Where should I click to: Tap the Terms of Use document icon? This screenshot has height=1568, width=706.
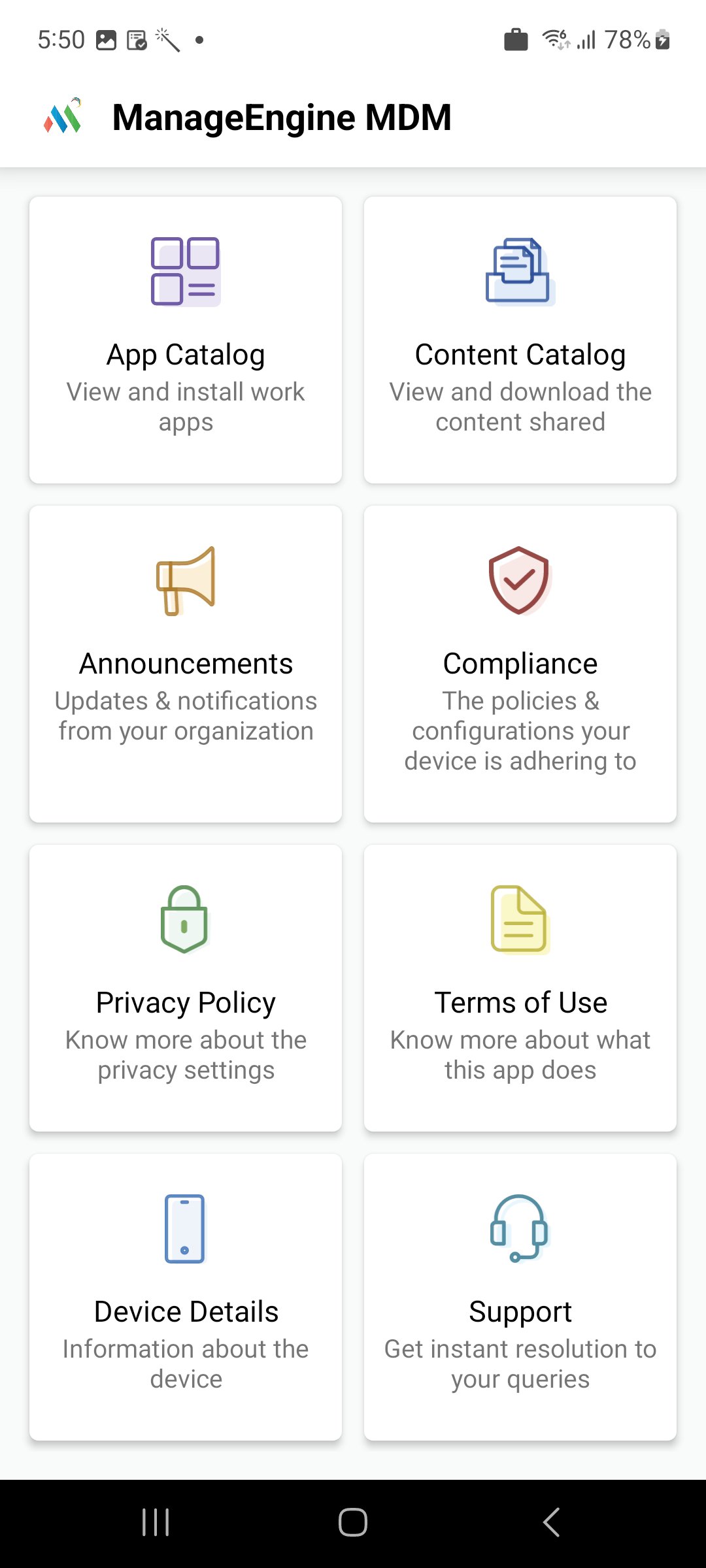520,919
